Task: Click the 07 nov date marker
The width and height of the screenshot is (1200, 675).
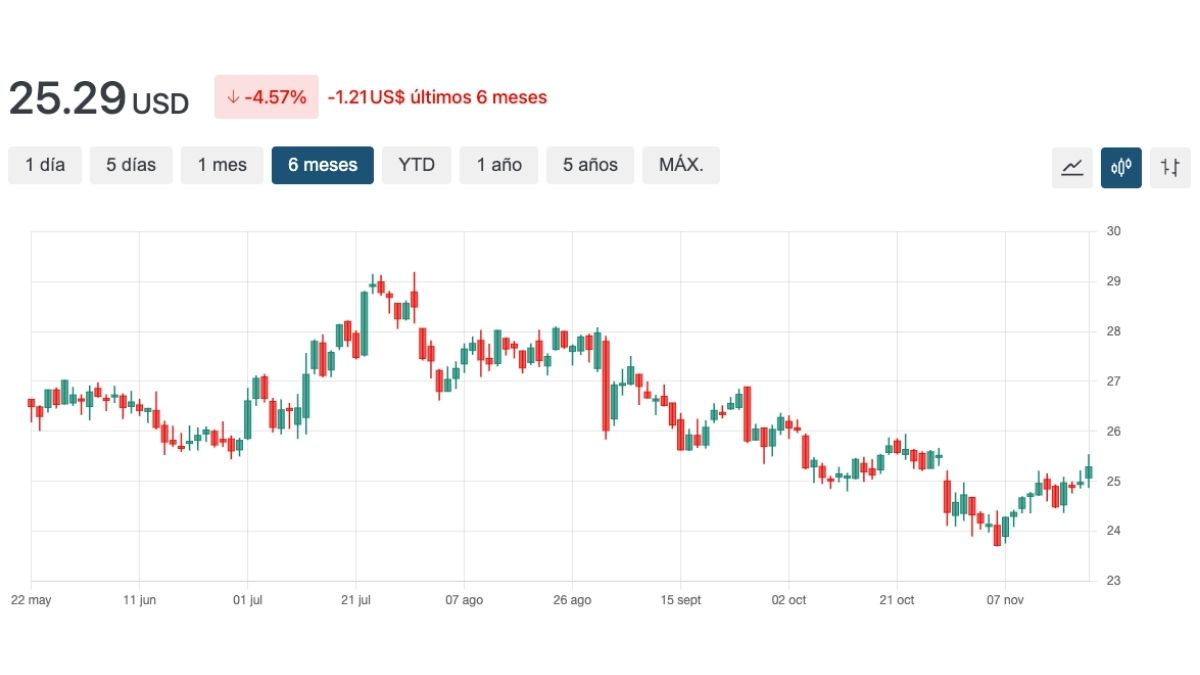Action: coord(1005,600)
